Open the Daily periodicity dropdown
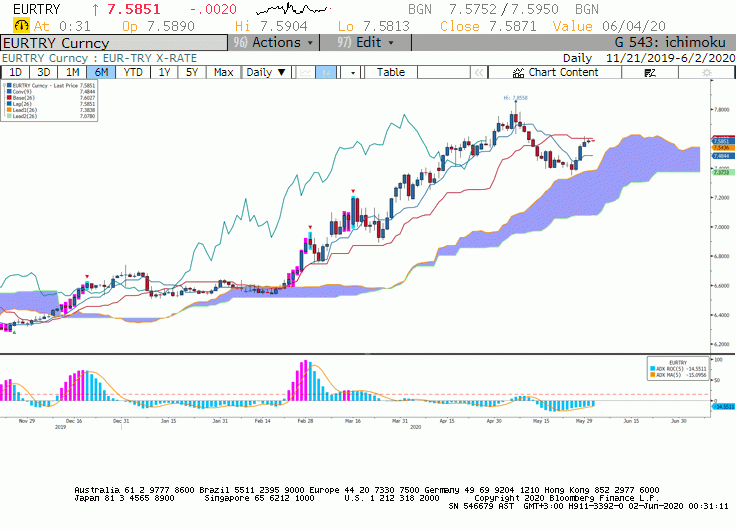The image size is (736, 529). click(266, 72)
